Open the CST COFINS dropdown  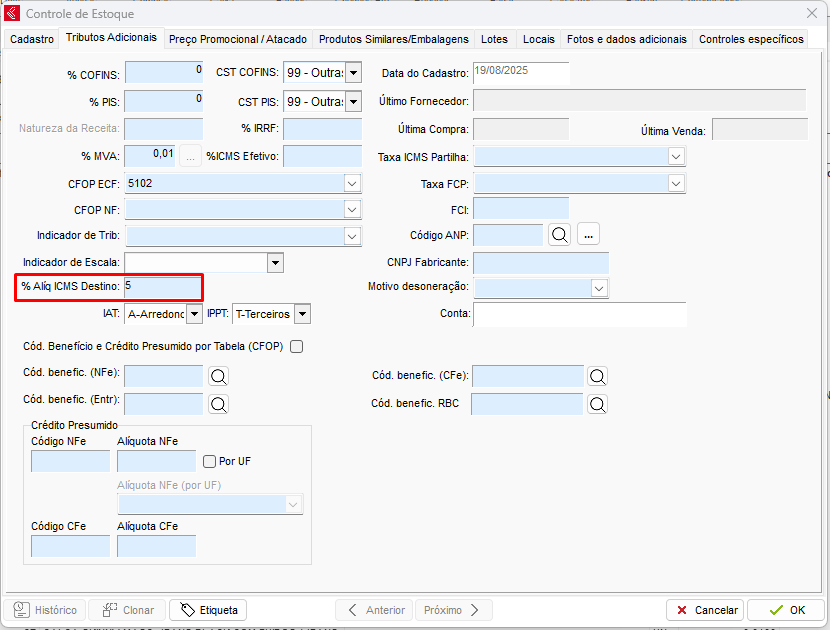(x=353, y=73)
